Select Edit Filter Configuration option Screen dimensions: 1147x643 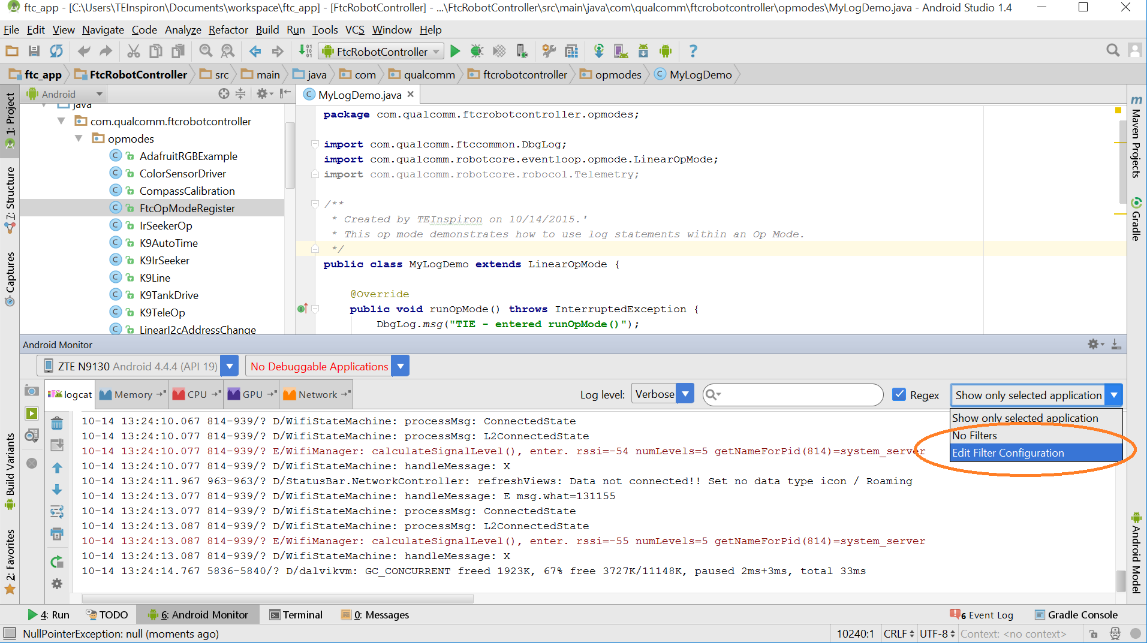(1036, 453)
